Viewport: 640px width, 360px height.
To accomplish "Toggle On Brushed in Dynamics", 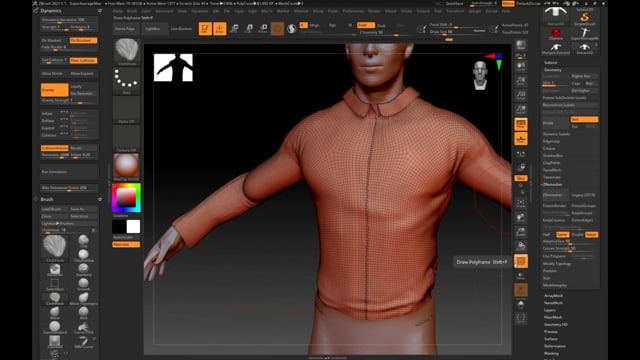I will (83, 40).
